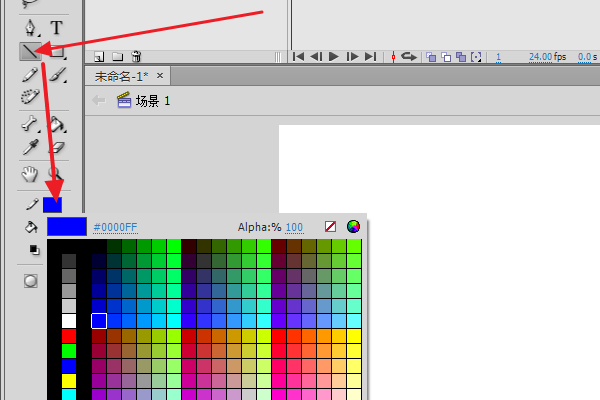
Task: Click the Scene 1 clapperboard icon
Action: click(x=124, y=100)
